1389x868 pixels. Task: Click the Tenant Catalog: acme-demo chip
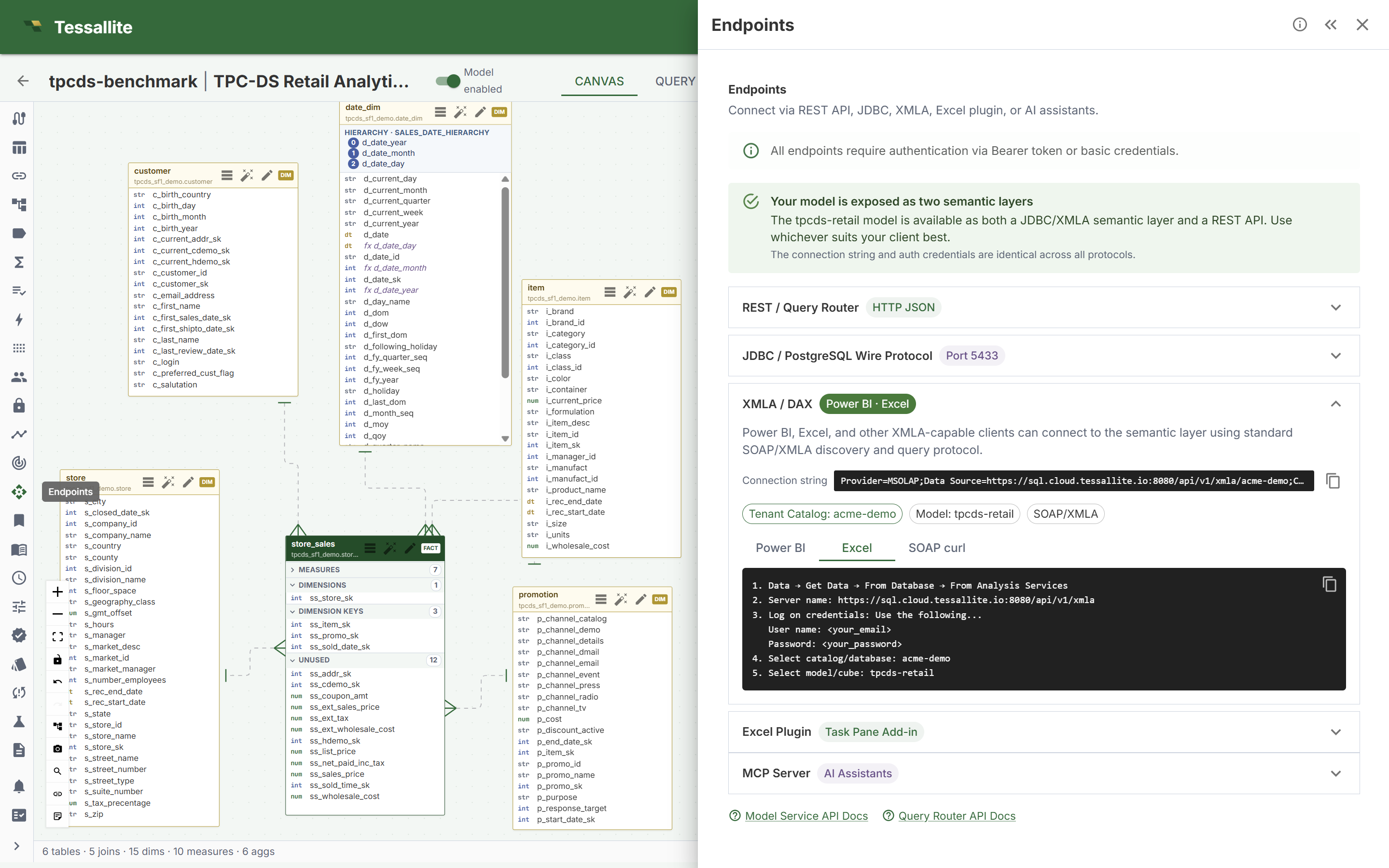(x=822, y=514)
